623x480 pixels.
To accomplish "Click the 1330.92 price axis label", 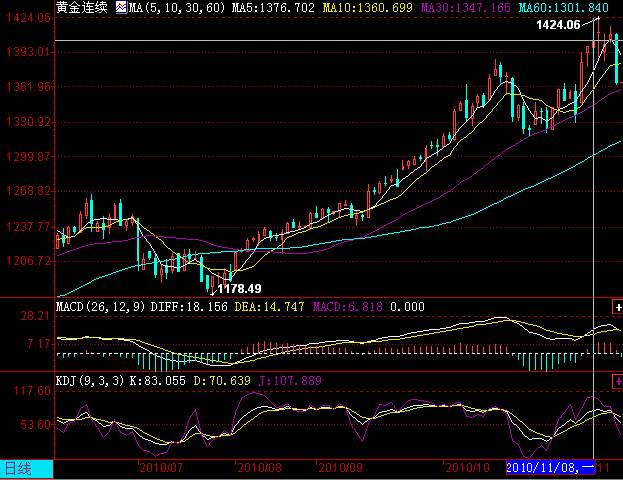I will click(x=29, y=121).
